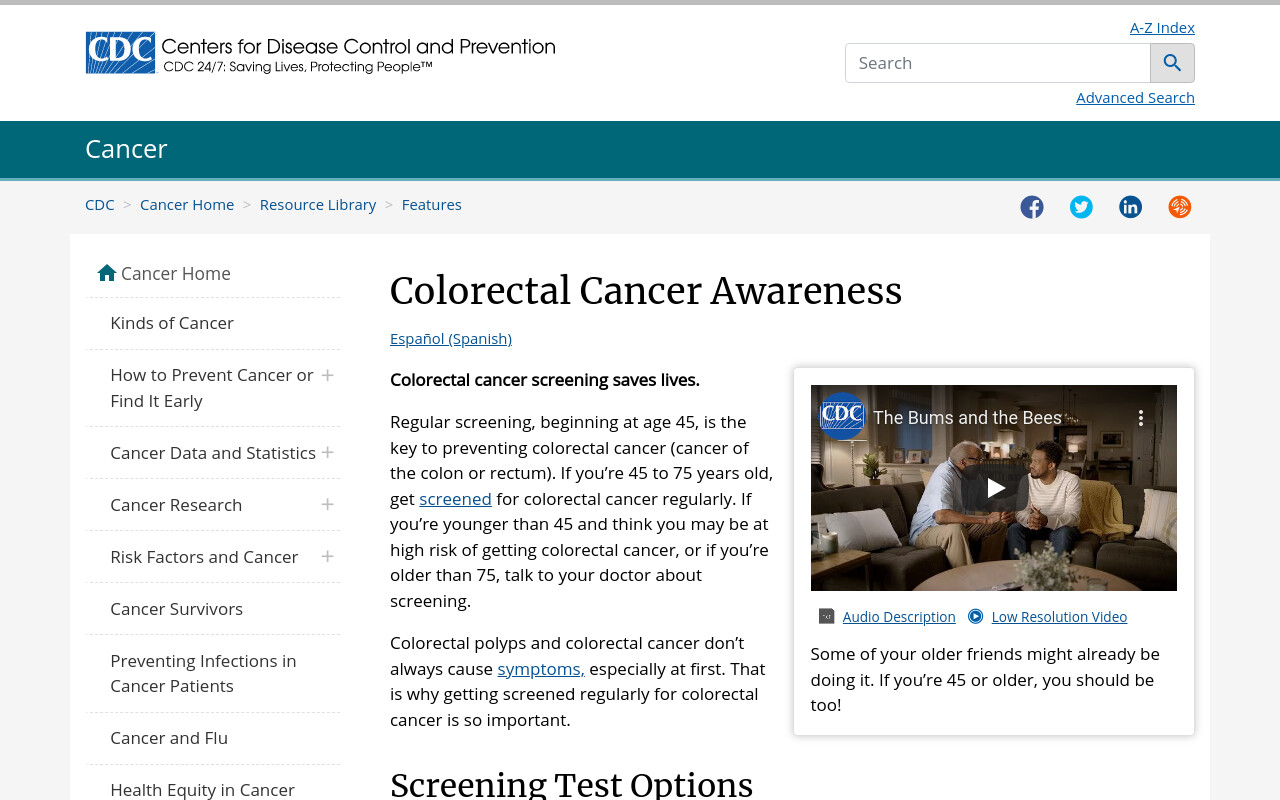Open Risk Factors and Cancer page
Viewport: 1280px width, 800px height.
pos(204,557)
